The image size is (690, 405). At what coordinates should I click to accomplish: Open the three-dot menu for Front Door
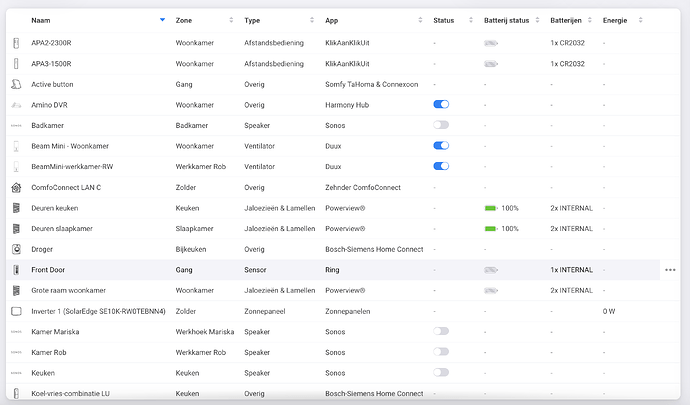tap(670, 270)
